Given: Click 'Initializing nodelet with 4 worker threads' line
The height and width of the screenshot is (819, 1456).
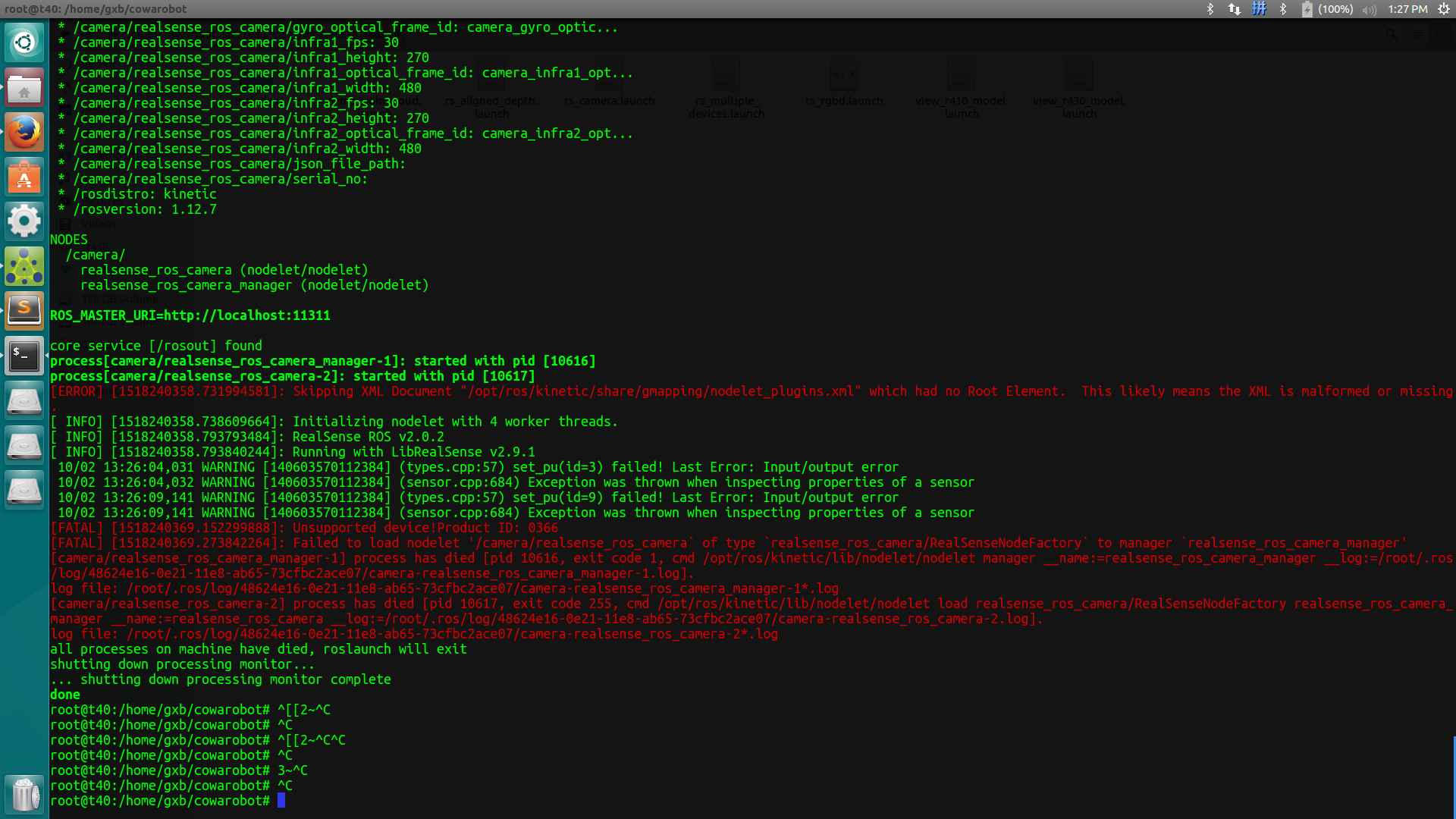Looking at the screenshot, I should point(334,422).
